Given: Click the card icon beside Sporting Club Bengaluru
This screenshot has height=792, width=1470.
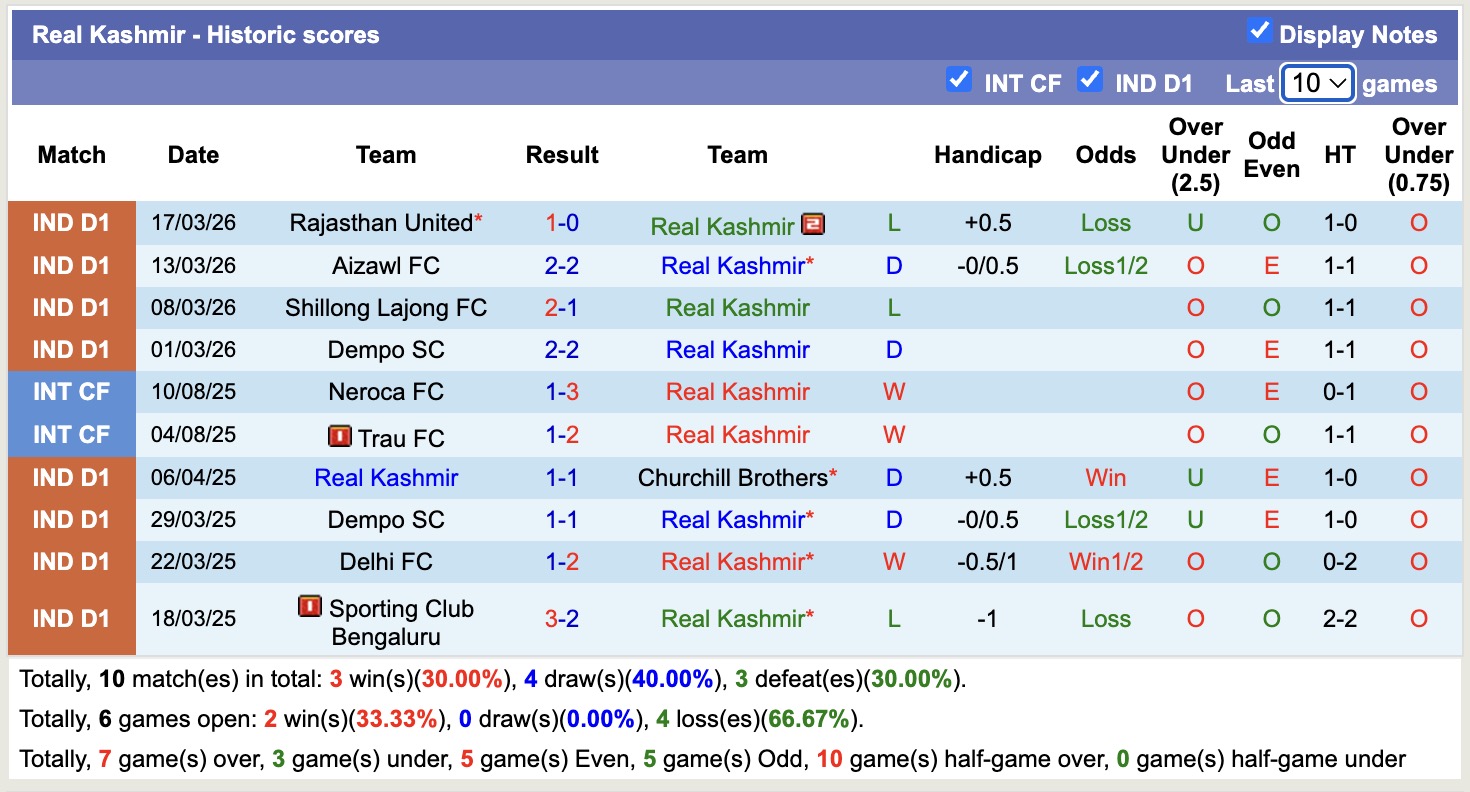Looking at the screenshot, I should [x=311, y=607].
